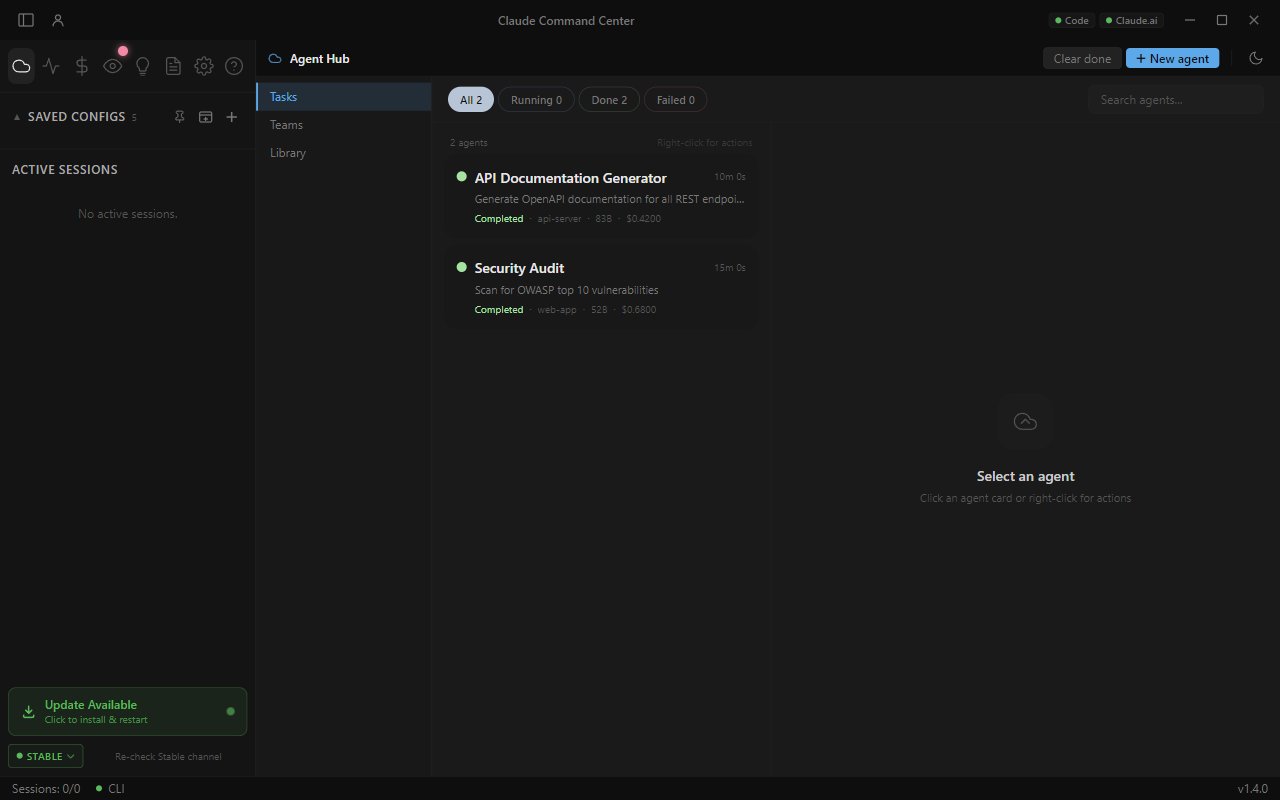Screen dimensions: 1280x800
Task: Filter by Failed 0 agents
Action: point(675,100)
